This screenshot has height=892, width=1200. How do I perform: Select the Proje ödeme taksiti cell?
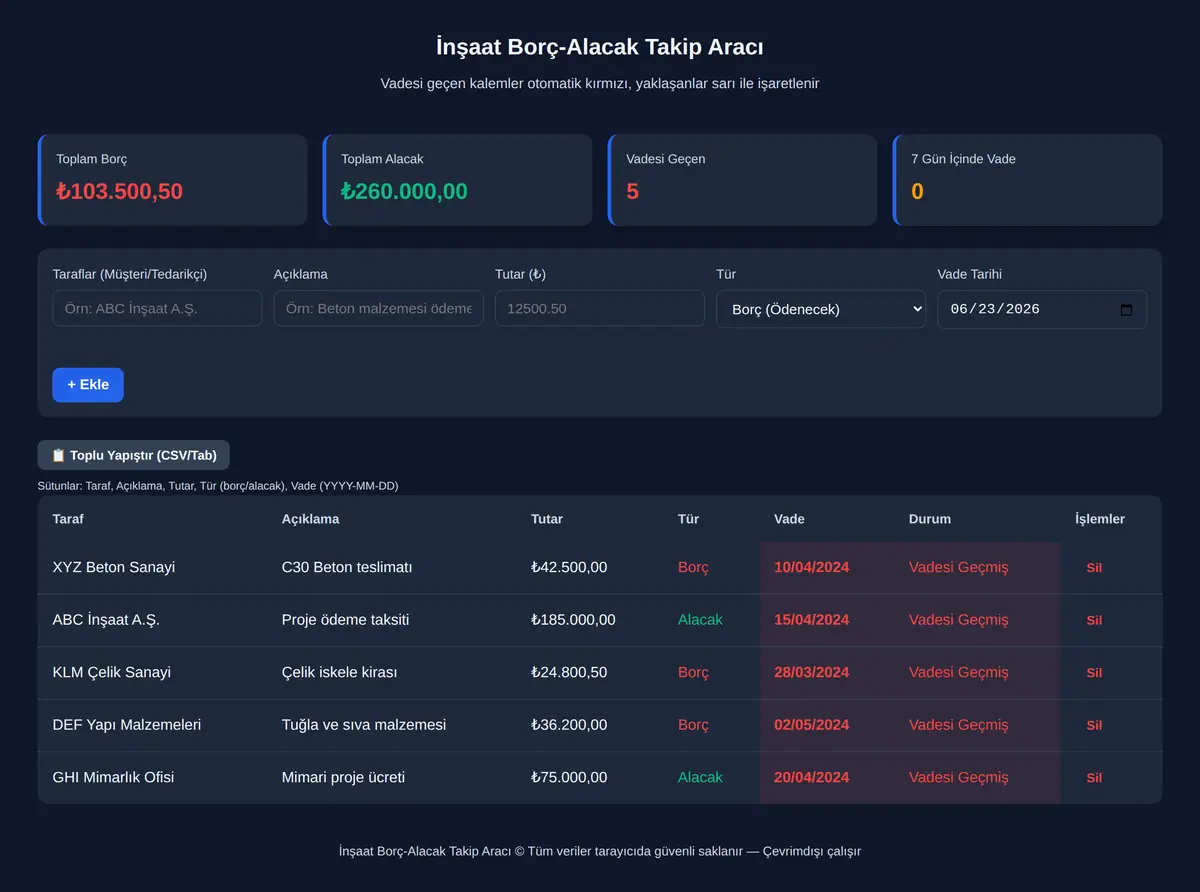tap(391, 620)
